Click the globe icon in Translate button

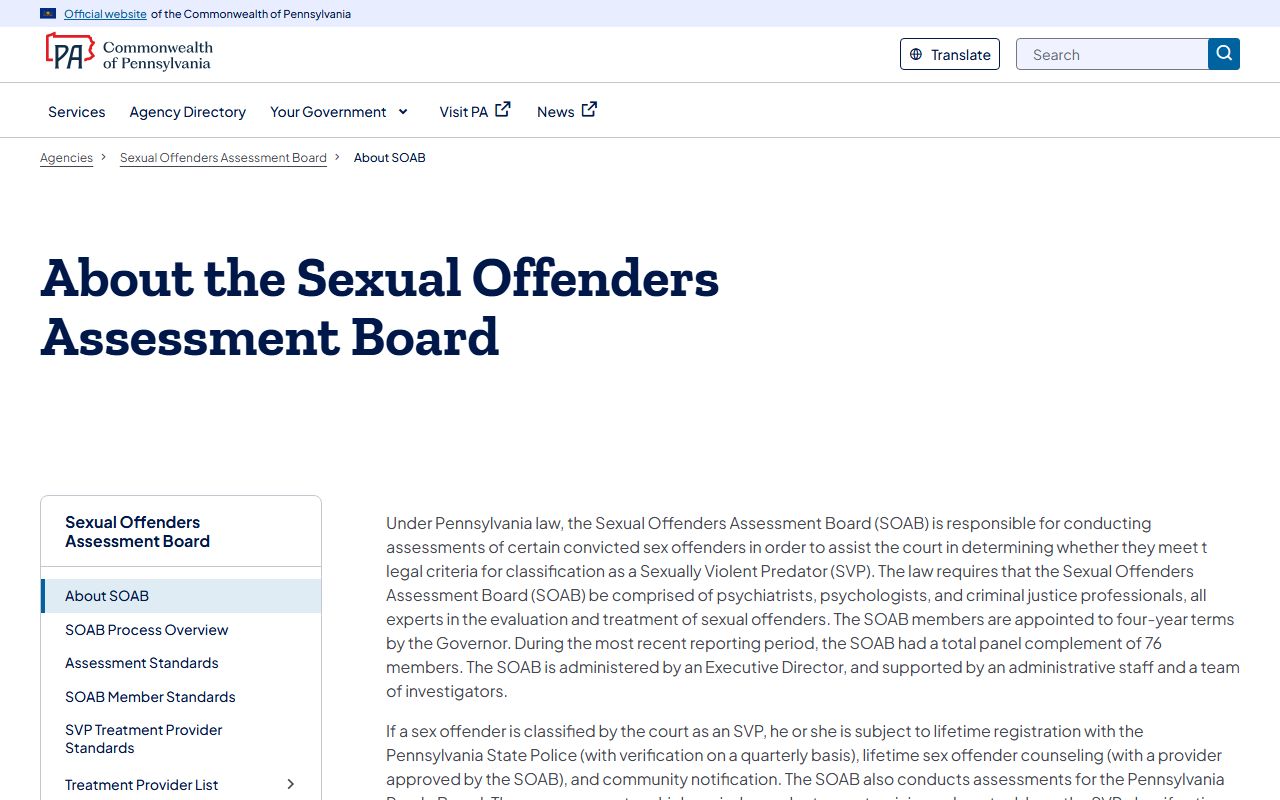coord(916,55)
